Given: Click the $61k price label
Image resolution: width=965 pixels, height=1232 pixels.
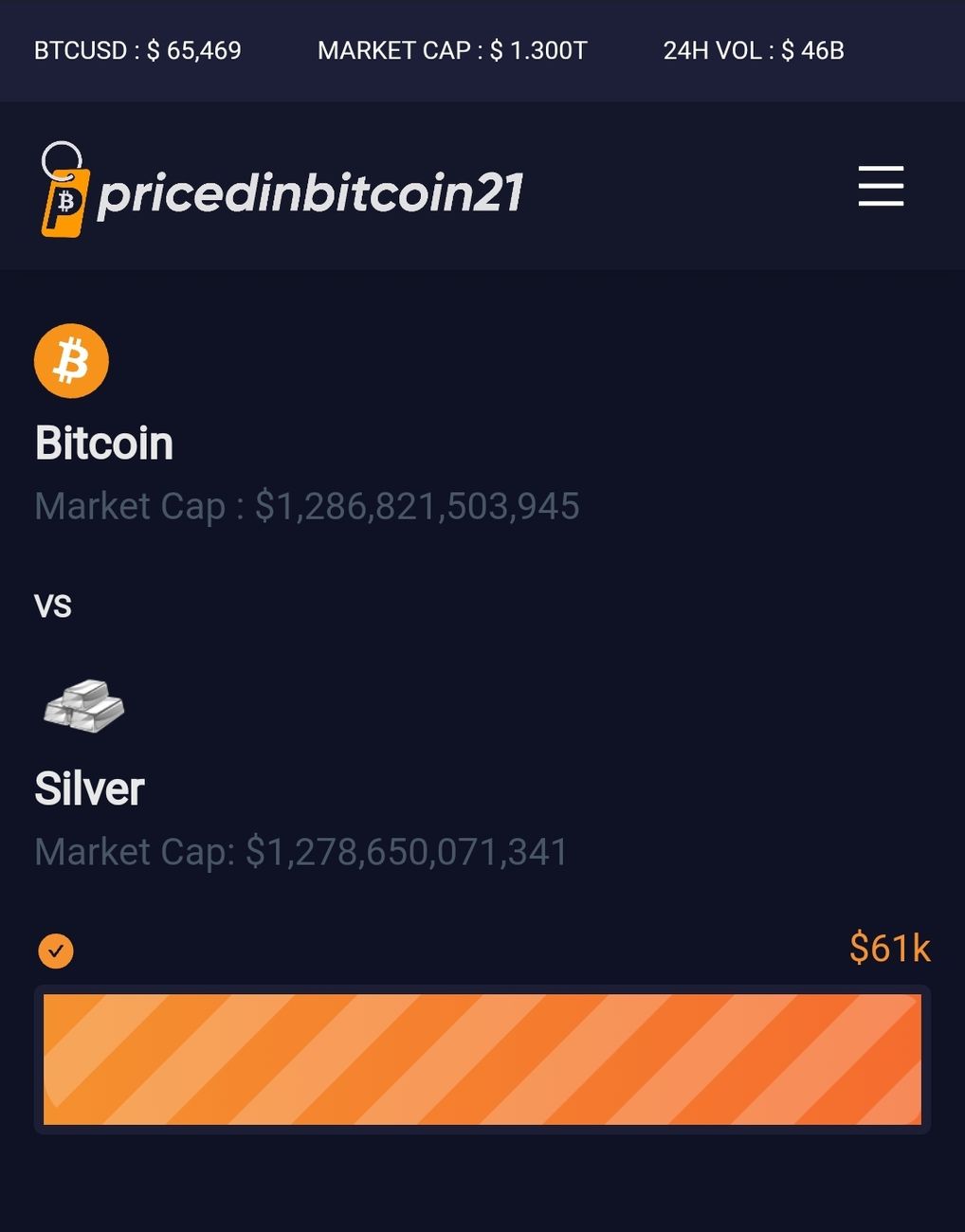Looking at the screenshot, I should pos(890,948).
